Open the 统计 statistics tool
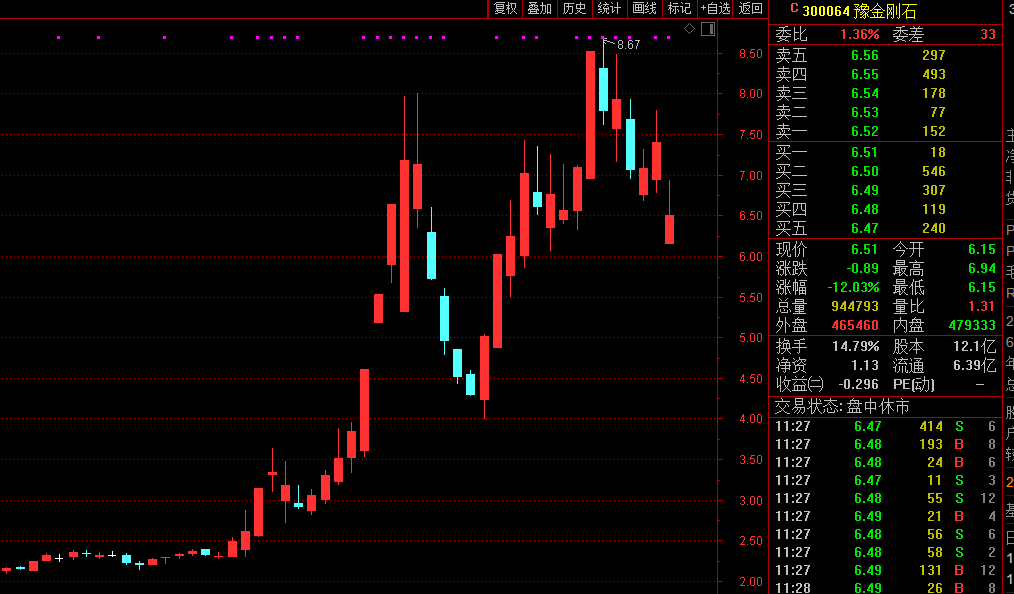The width and height of the screenshot is (1014, 594). click(x=609, y=9)
